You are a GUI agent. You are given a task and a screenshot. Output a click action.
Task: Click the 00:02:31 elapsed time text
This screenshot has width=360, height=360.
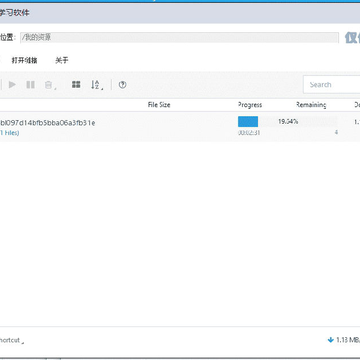(x=249, y=133)
